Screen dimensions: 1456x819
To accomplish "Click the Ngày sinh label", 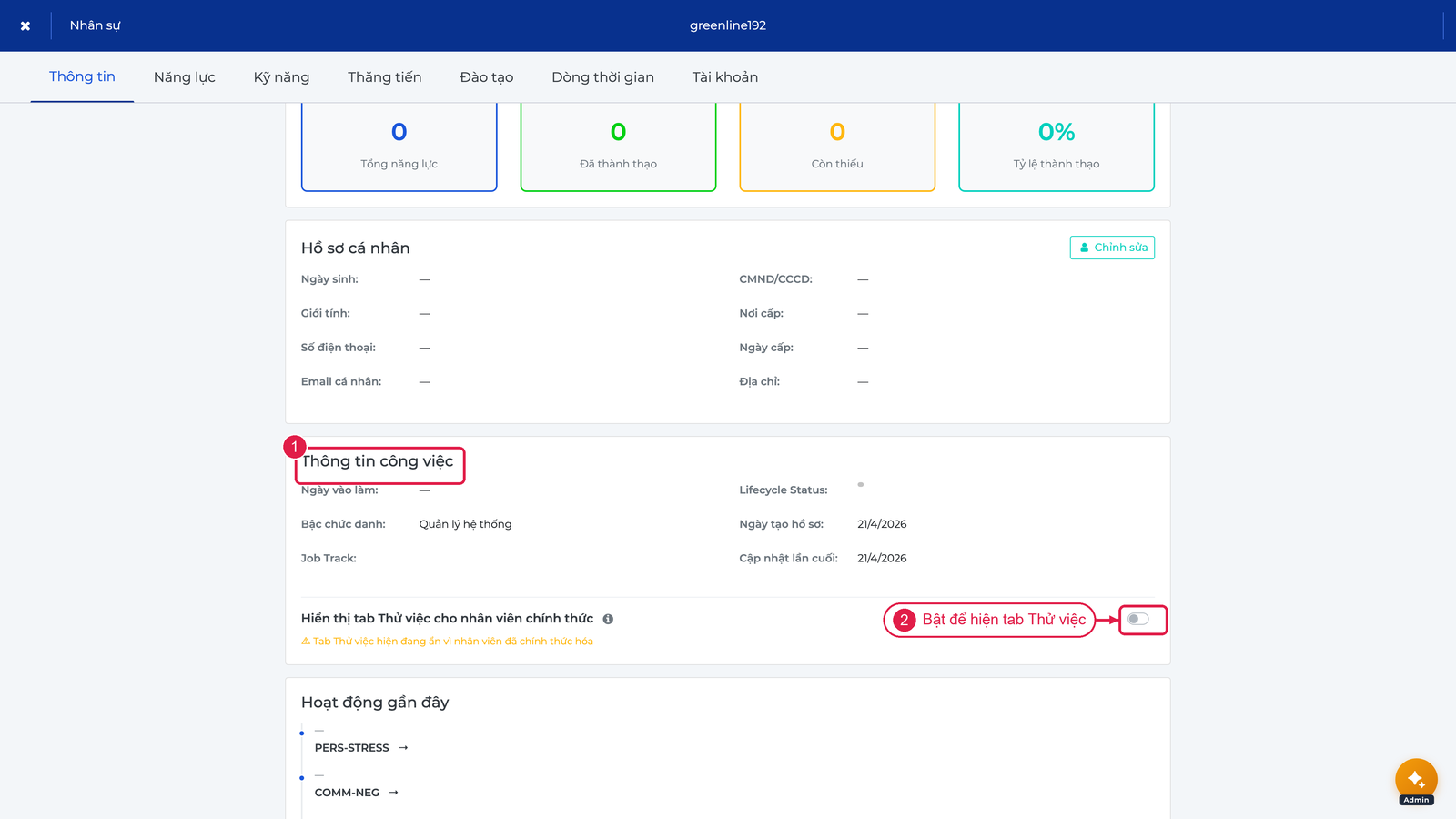I will (x=329, y=279).
